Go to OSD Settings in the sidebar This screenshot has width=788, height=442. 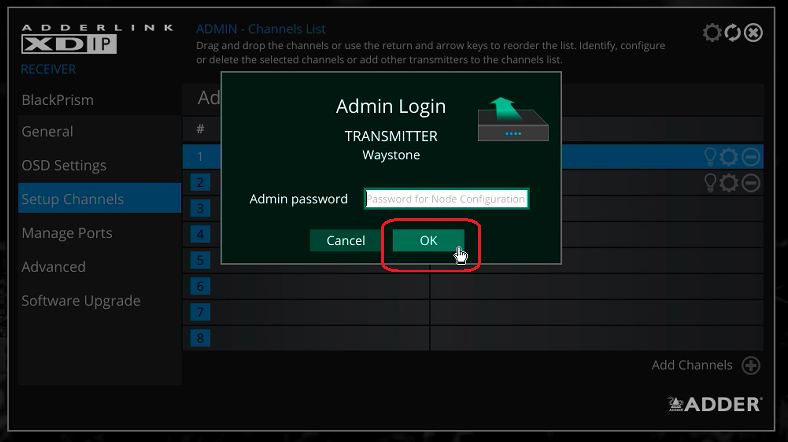pyautogui.click(x=64, y=165)
